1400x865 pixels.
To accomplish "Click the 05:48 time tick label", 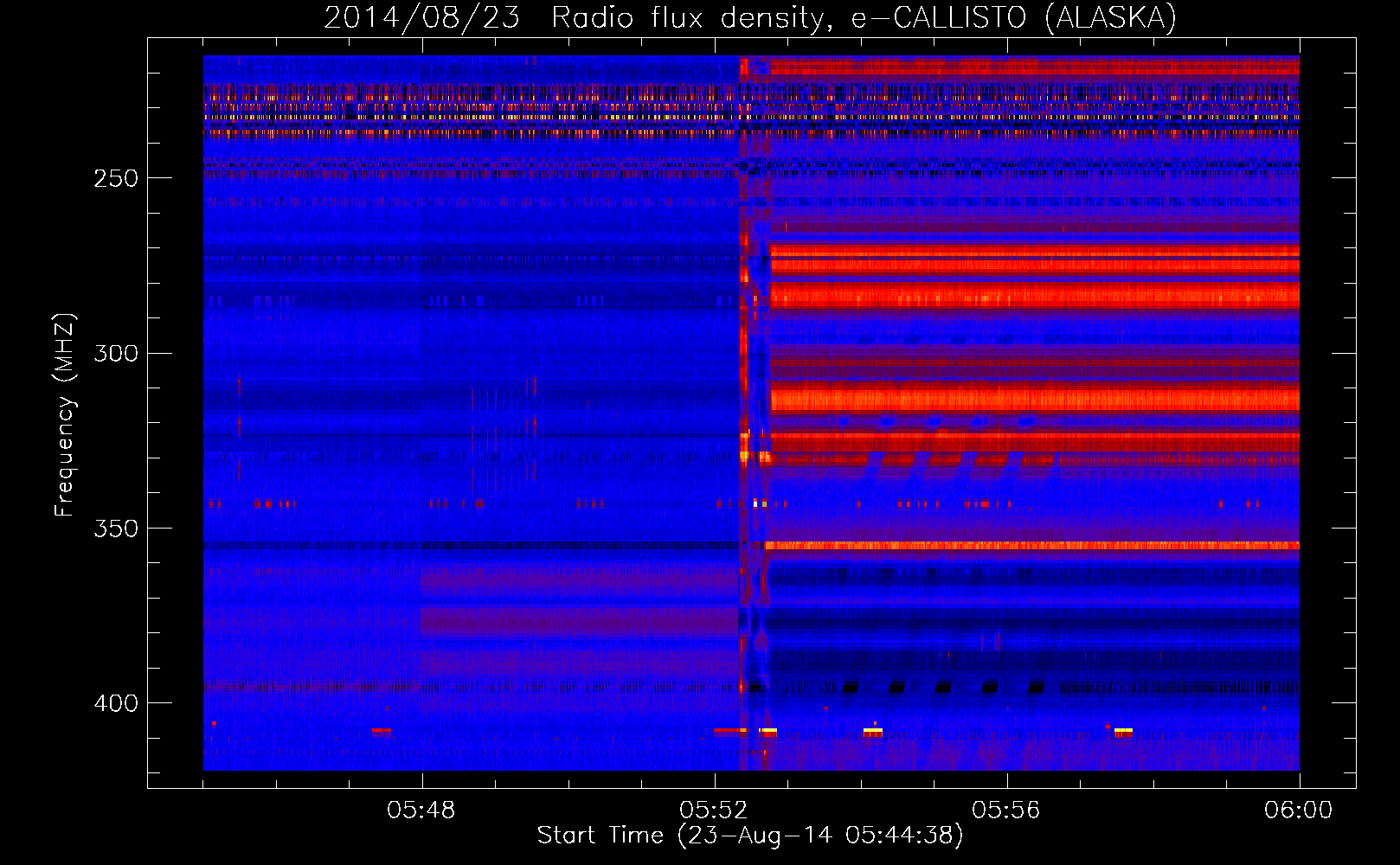I will (x=421, y=811).
